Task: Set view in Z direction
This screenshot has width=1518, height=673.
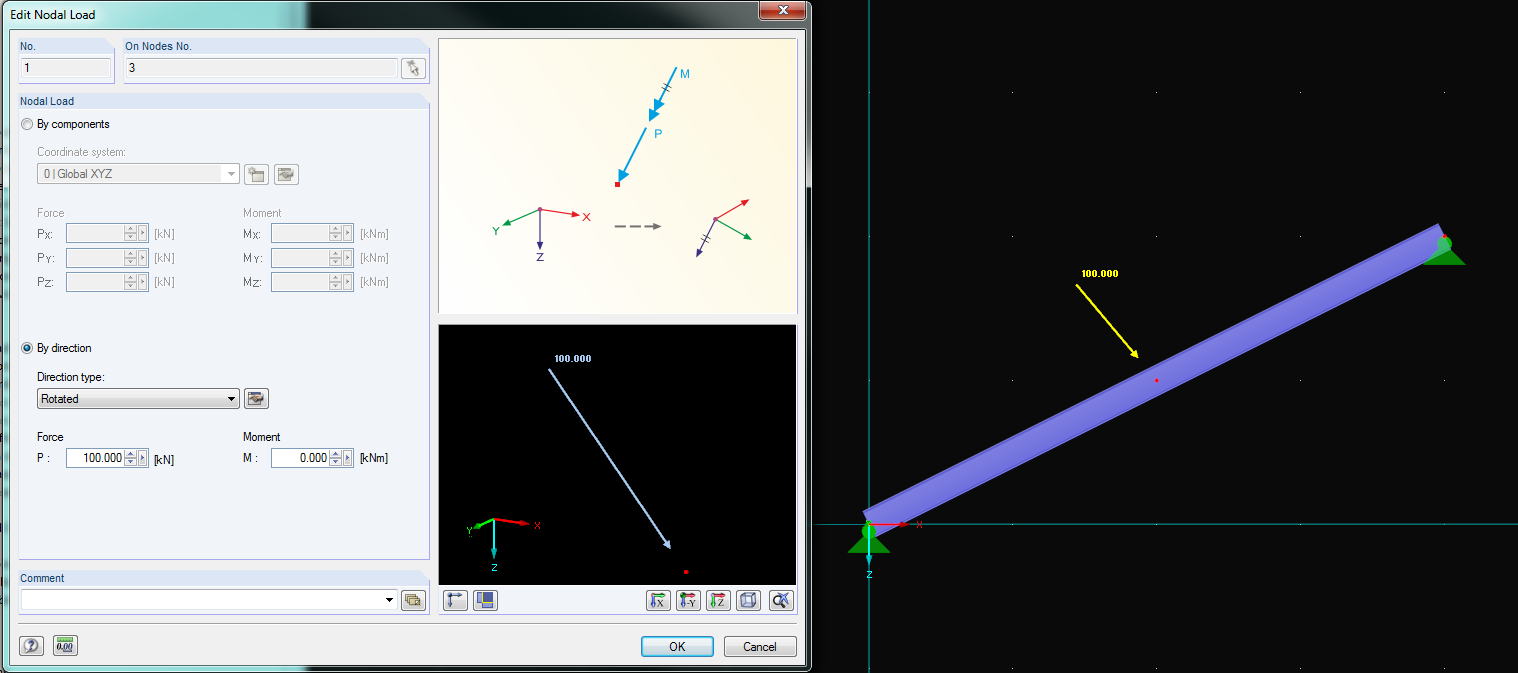Action: pyautogui.click(x=718, y=600)
